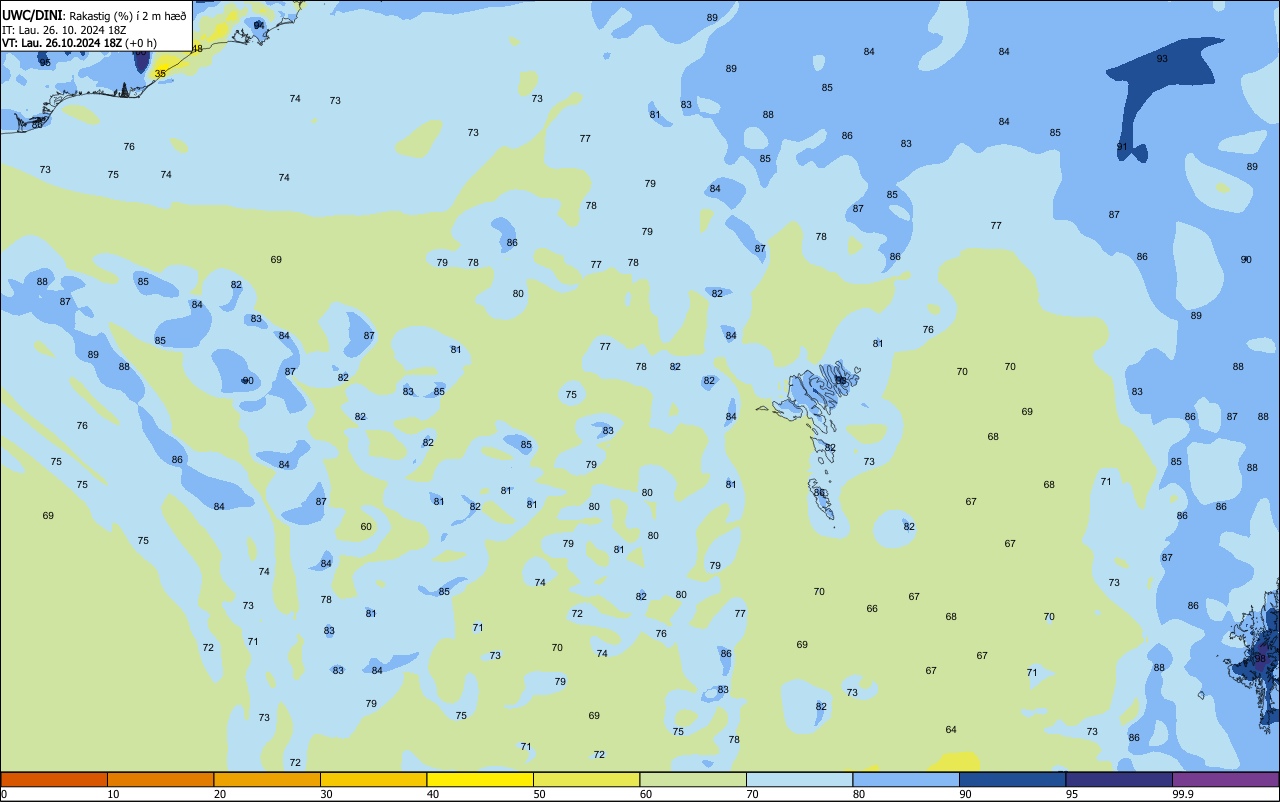The image size is (1280, 802).
Task: Select the 10–20 orange legend color segment
Action: click(160, 779)
